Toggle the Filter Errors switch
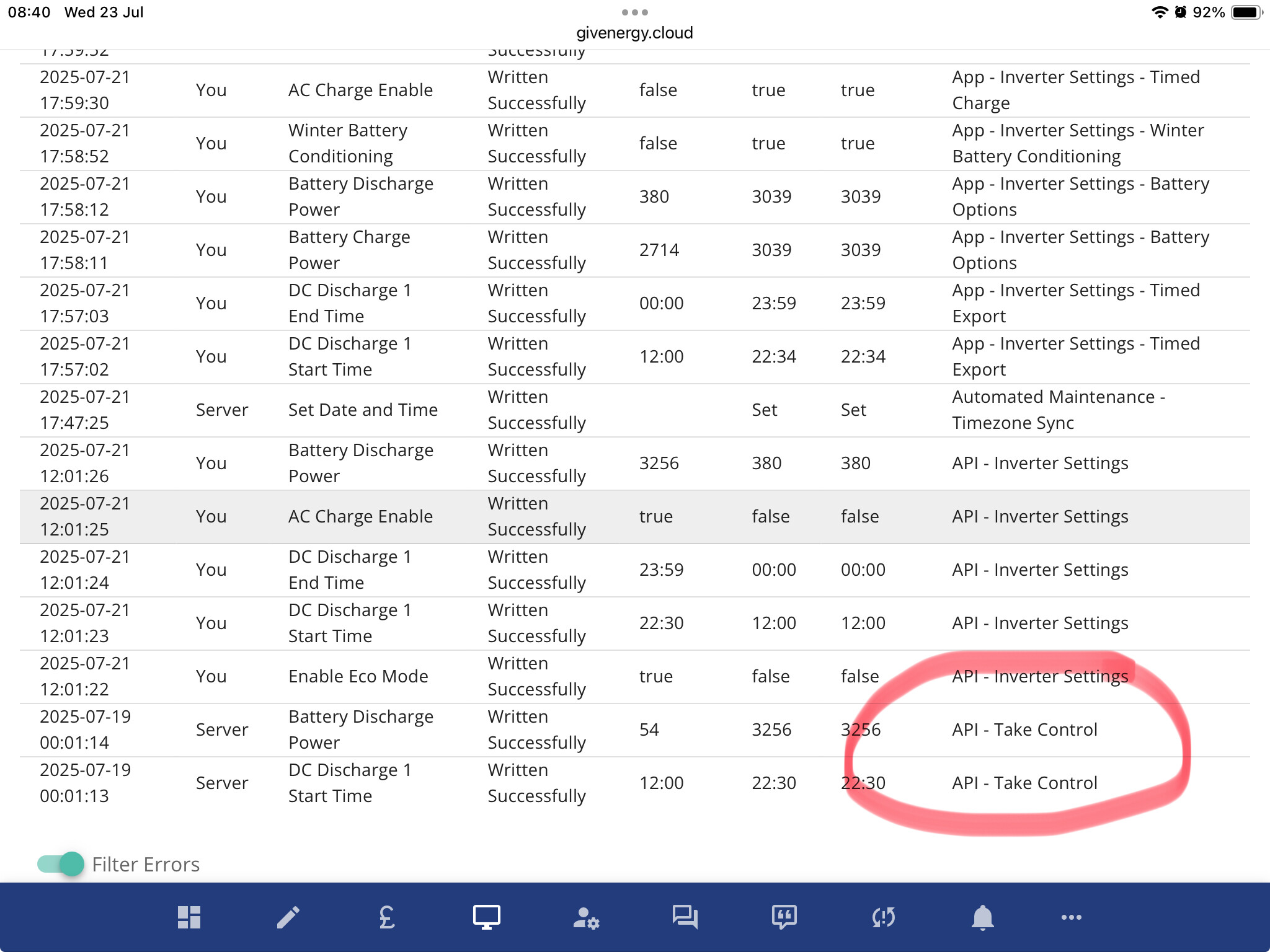This screenshot has width=1270, height=952. (x=61, y=864)
